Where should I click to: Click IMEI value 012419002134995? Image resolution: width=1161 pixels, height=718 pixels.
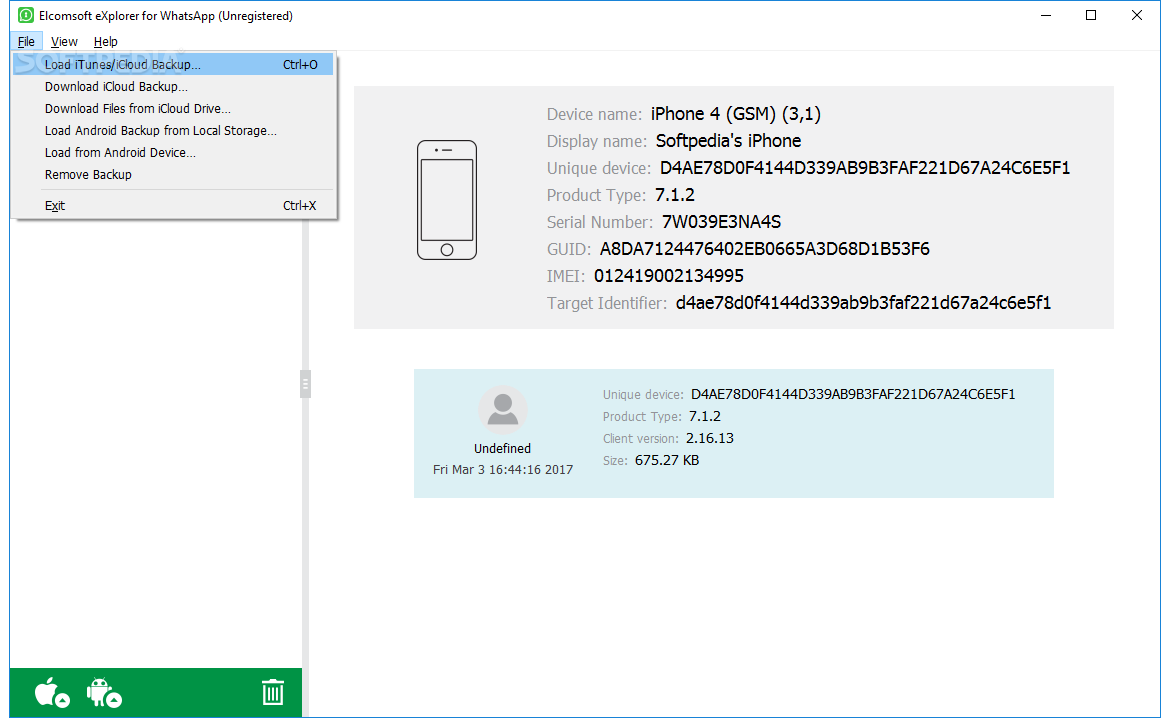click(x=669, y=276)
